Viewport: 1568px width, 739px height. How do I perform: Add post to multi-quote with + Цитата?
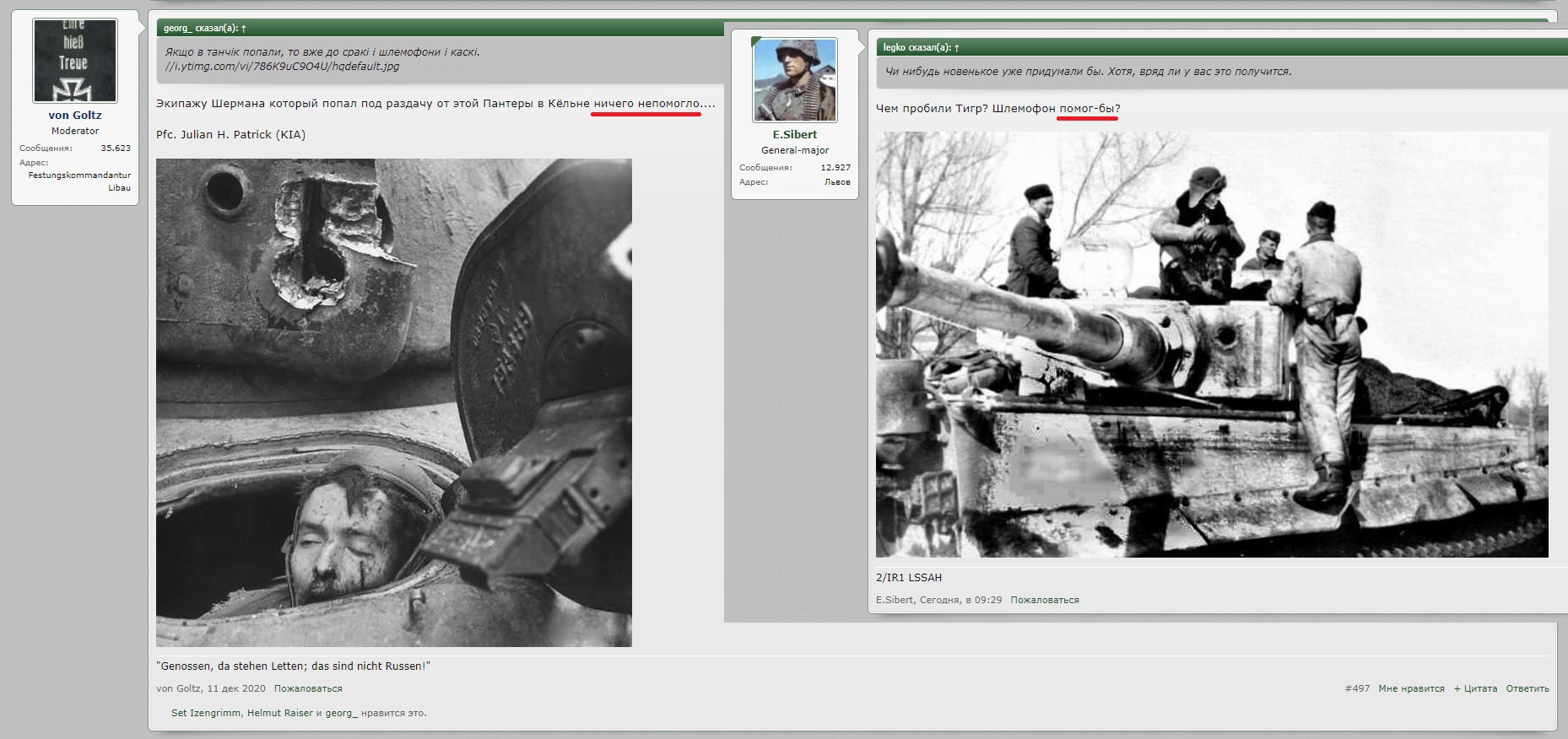[x=1475, y=689]
